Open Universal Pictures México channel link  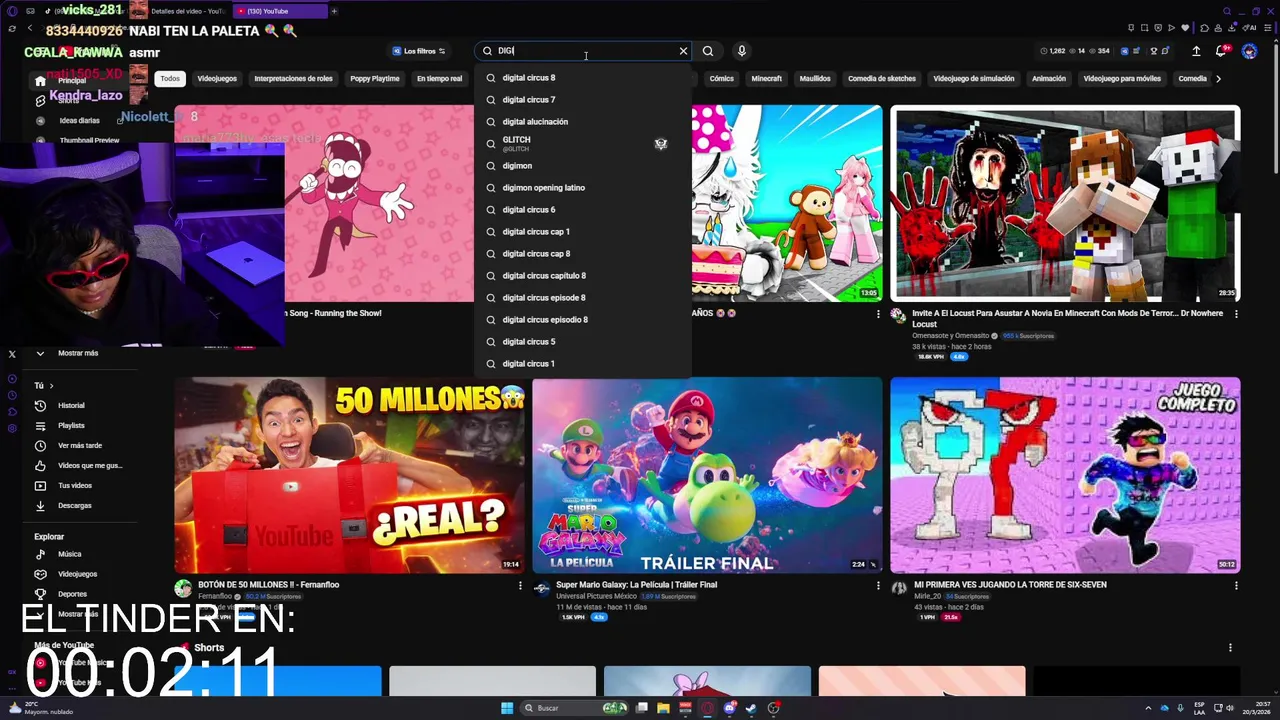[x=596, y=597]
